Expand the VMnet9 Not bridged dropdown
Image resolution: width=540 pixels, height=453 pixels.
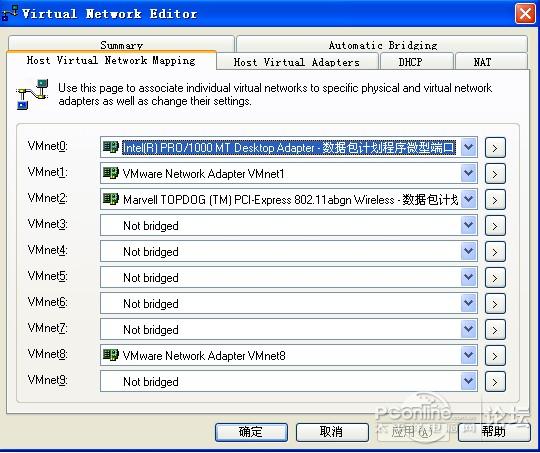click(468, 381)
